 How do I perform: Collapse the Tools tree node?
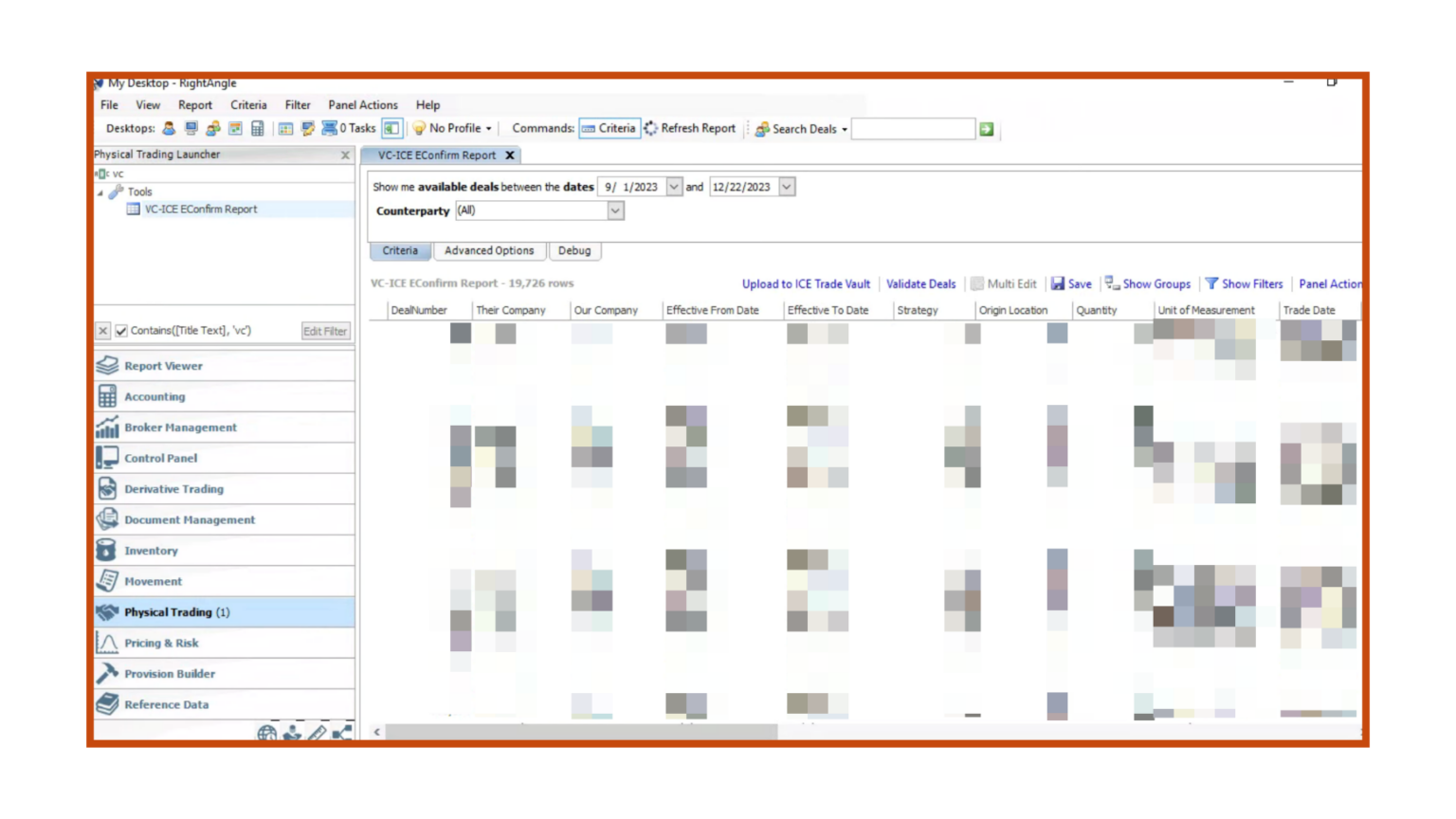pos(99,191)
